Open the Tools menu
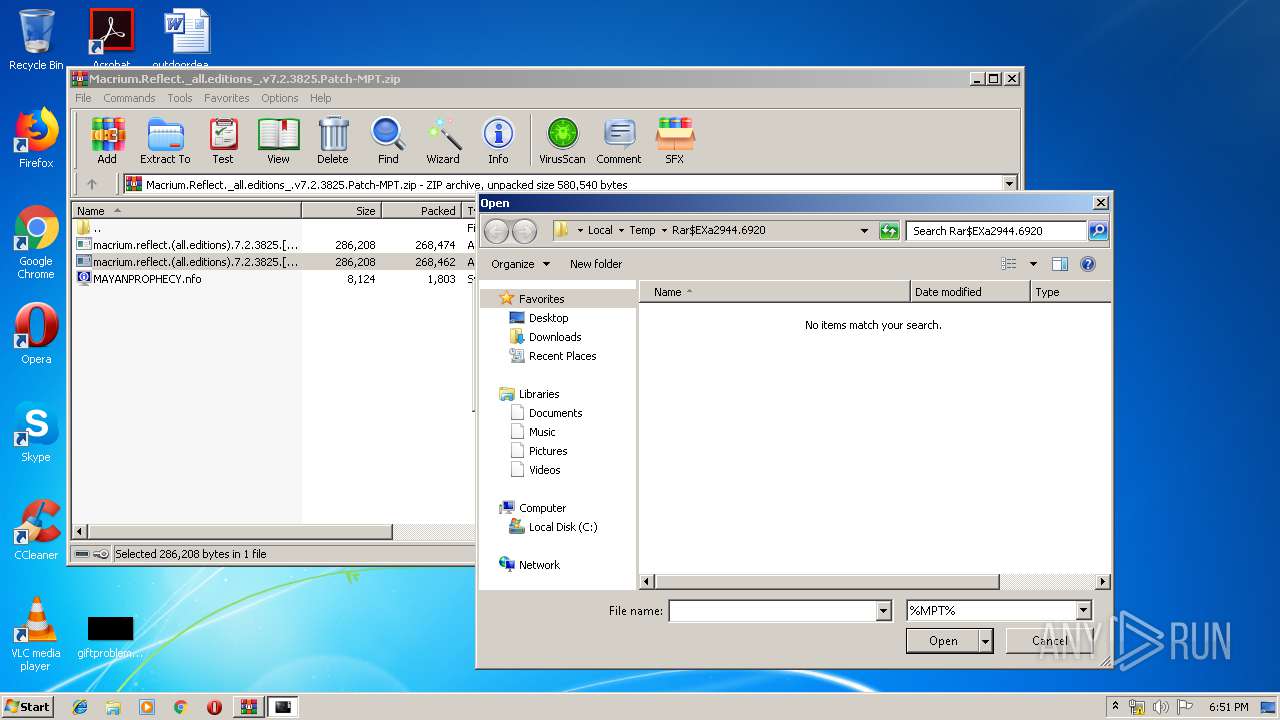 tap(180, 98)
